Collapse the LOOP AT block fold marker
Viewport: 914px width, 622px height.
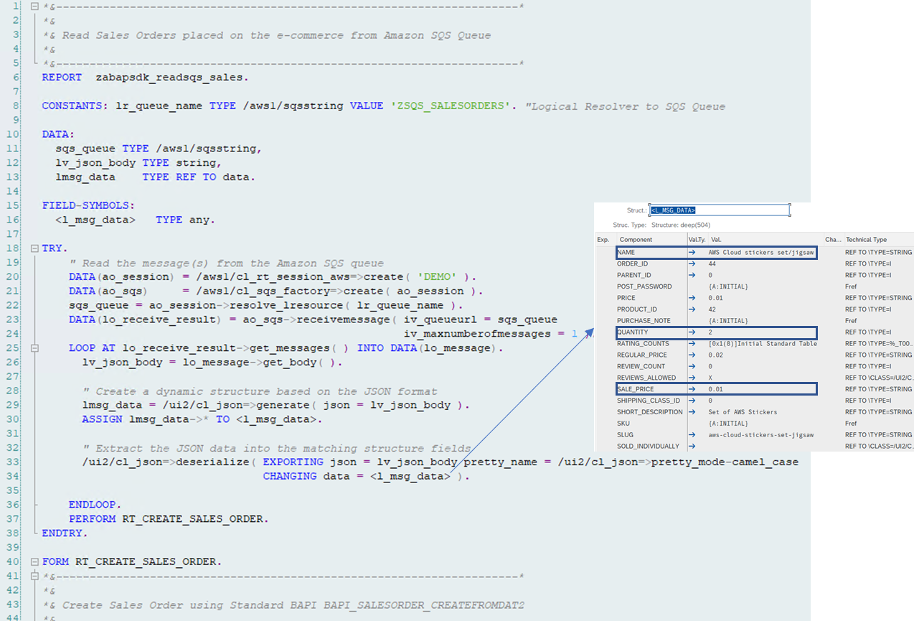tap(35, 348)
